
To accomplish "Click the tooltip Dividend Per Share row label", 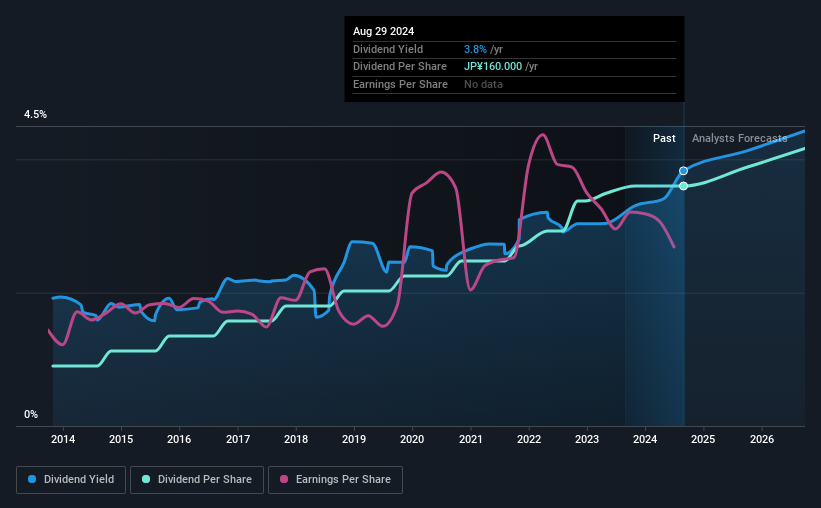I will (x=400, y=67).
